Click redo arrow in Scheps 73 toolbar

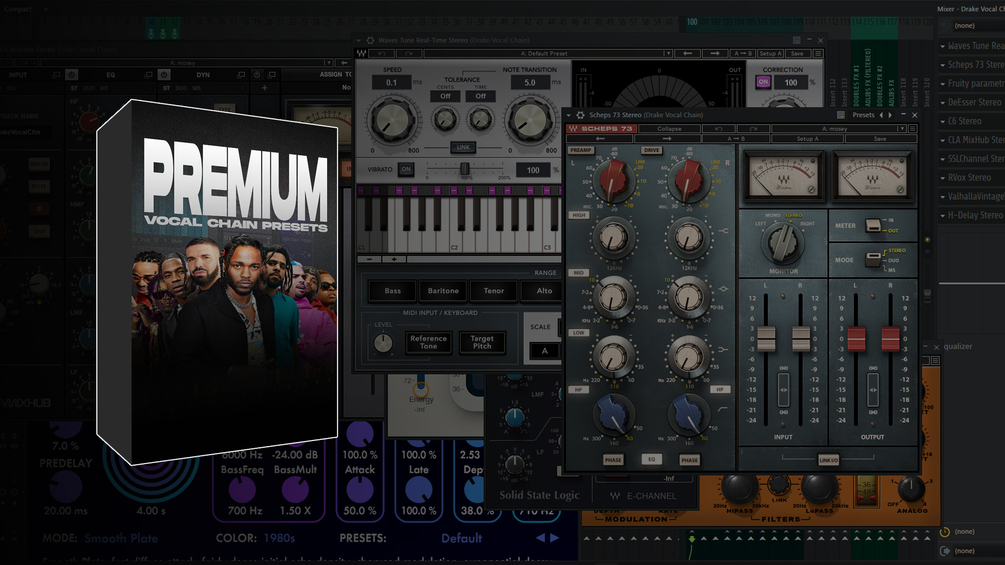tap(753, 129)
